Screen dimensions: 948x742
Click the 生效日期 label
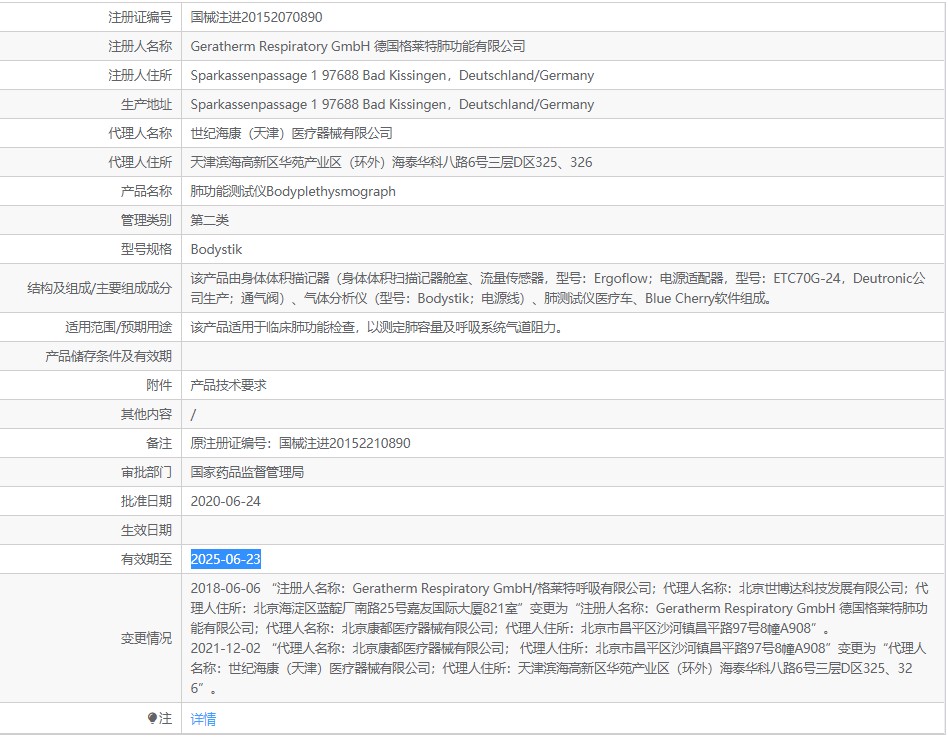pyautogui.click(x=146, y=530)
